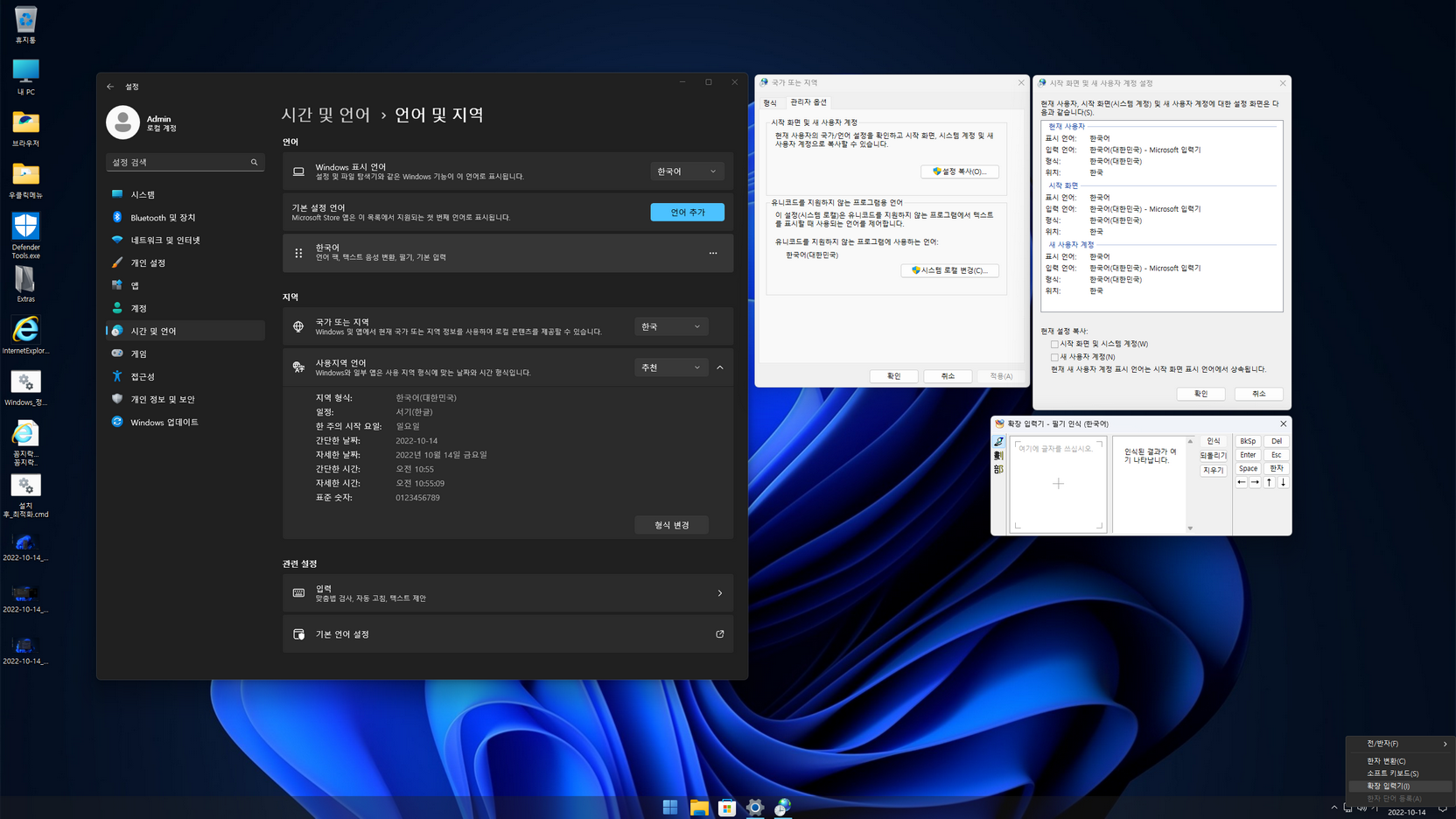The height and width of the screenshot is (819, 1456).
Task: Open Windows 업데이트 in sidebar
Action: click(x=185, y=422)
